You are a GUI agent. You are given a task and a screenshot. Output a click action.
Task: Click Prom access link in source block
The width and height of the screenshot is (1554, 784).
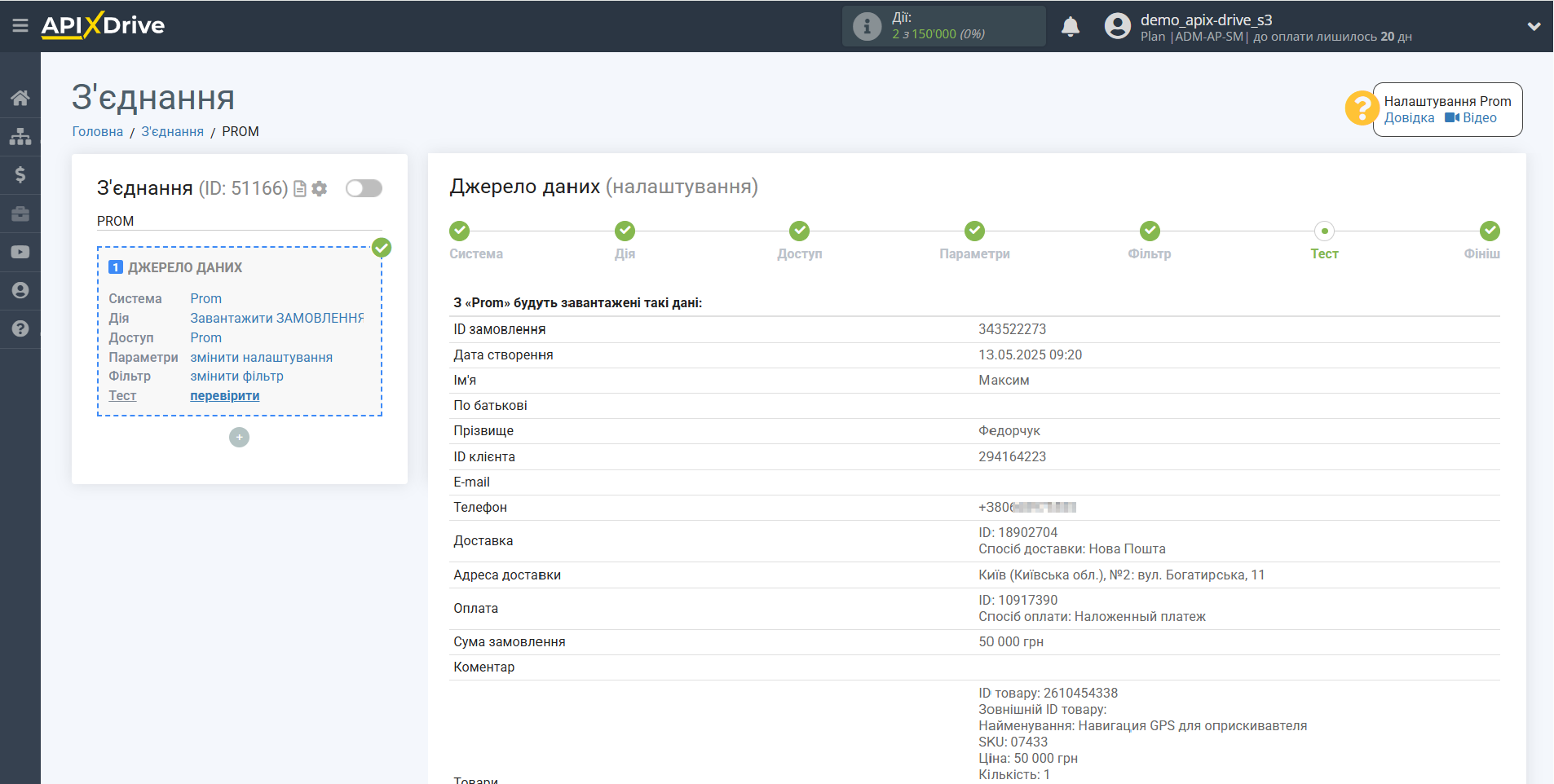(206, 338)
